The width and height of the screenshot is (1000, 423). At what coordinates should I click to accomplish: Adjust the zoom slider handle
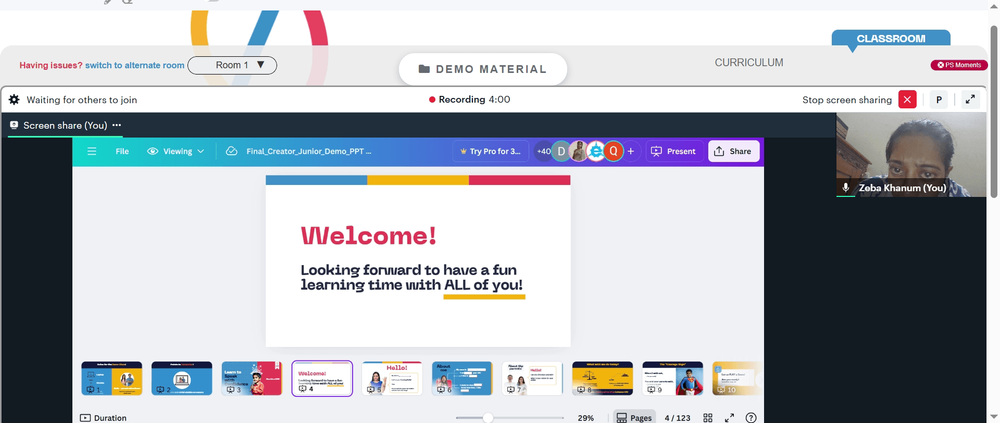(x=488, y=418)
